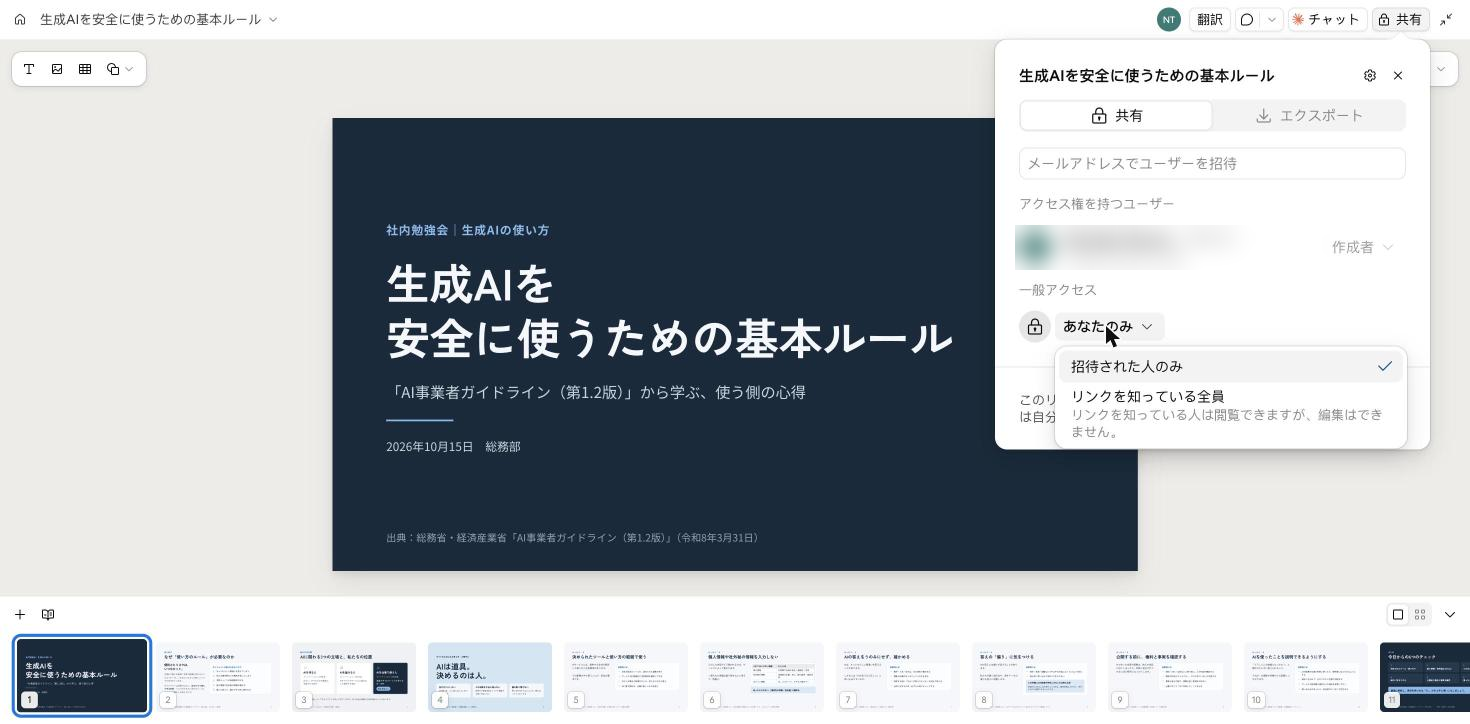Viewport: 1470px width, 724px height.
Task: Switch to grid view of slides
Action: (x=1420, y=614)
